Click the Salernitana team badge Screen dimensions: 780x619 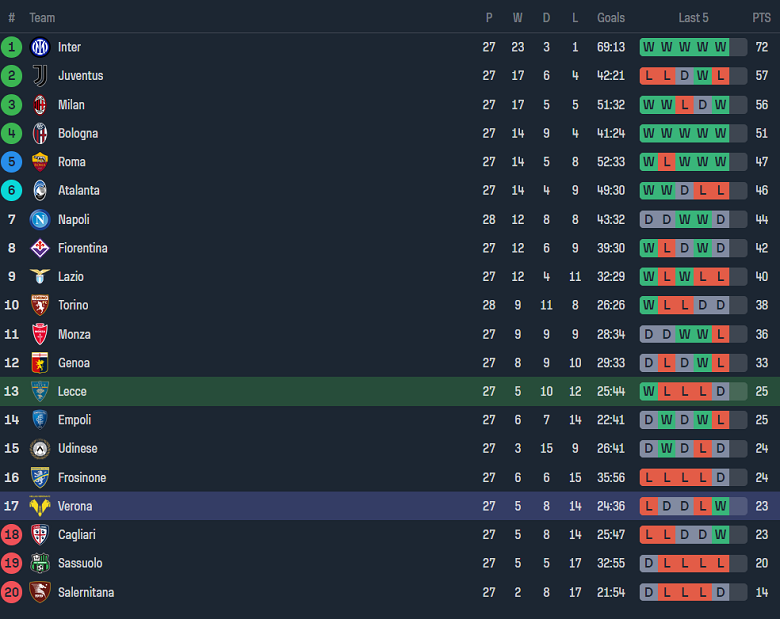(40, 592)
